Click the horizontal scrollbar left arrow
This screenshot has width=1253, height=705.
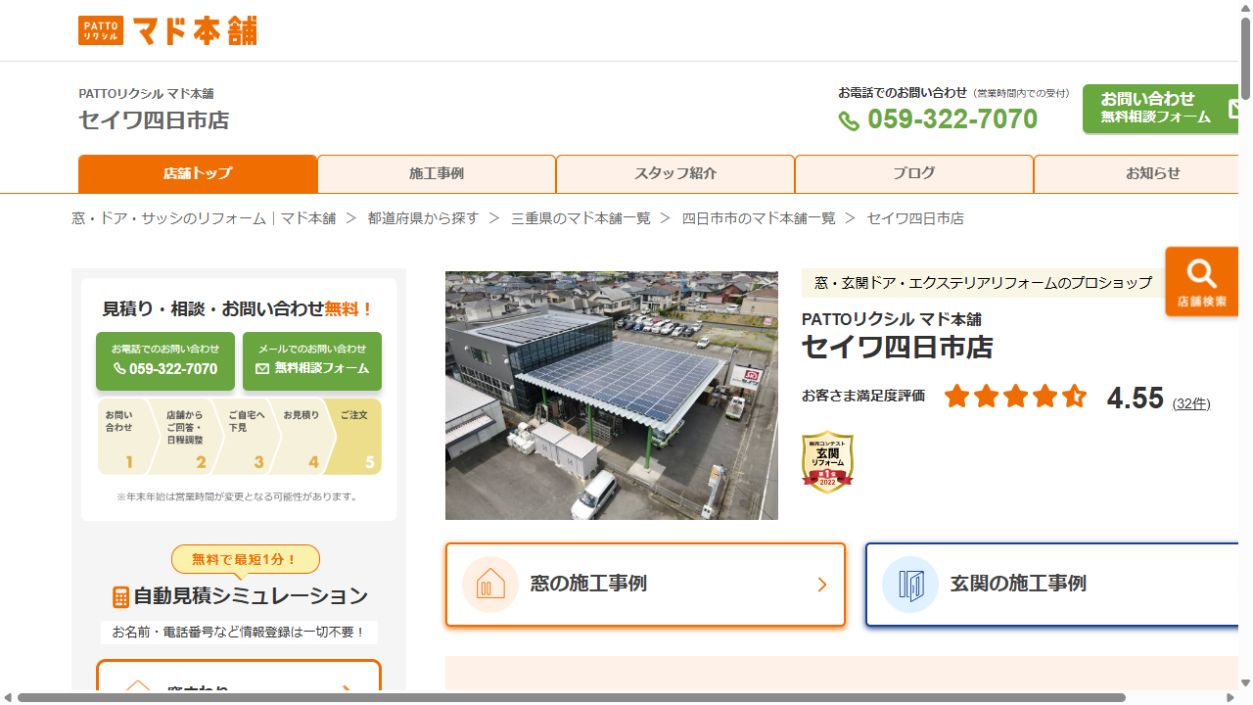8,697
